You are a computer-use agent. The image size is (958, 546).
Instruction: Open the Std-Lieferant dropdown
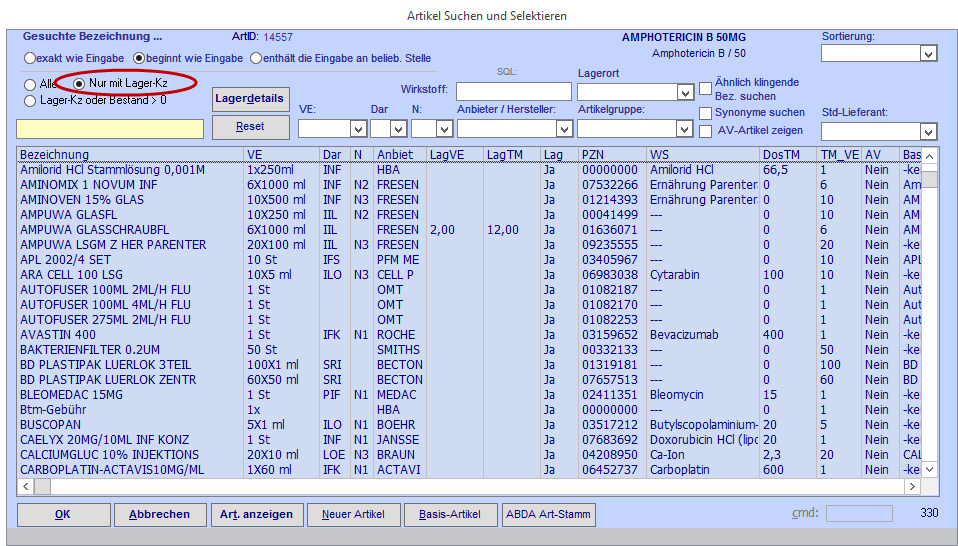coord(928,132)
